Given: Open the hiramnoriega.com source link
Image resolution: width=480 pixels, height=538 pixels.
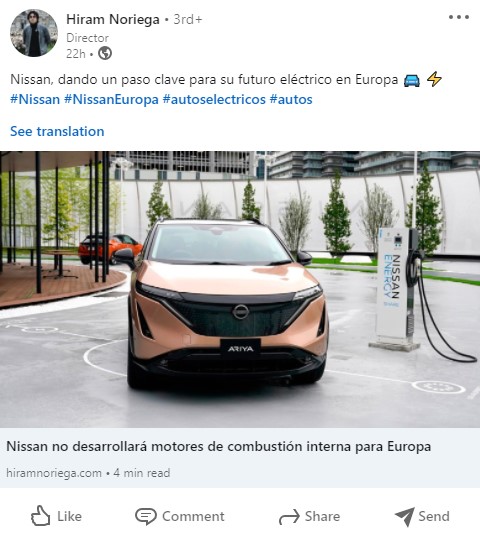Looking at the screenshot, I should [x=54, y=473].
